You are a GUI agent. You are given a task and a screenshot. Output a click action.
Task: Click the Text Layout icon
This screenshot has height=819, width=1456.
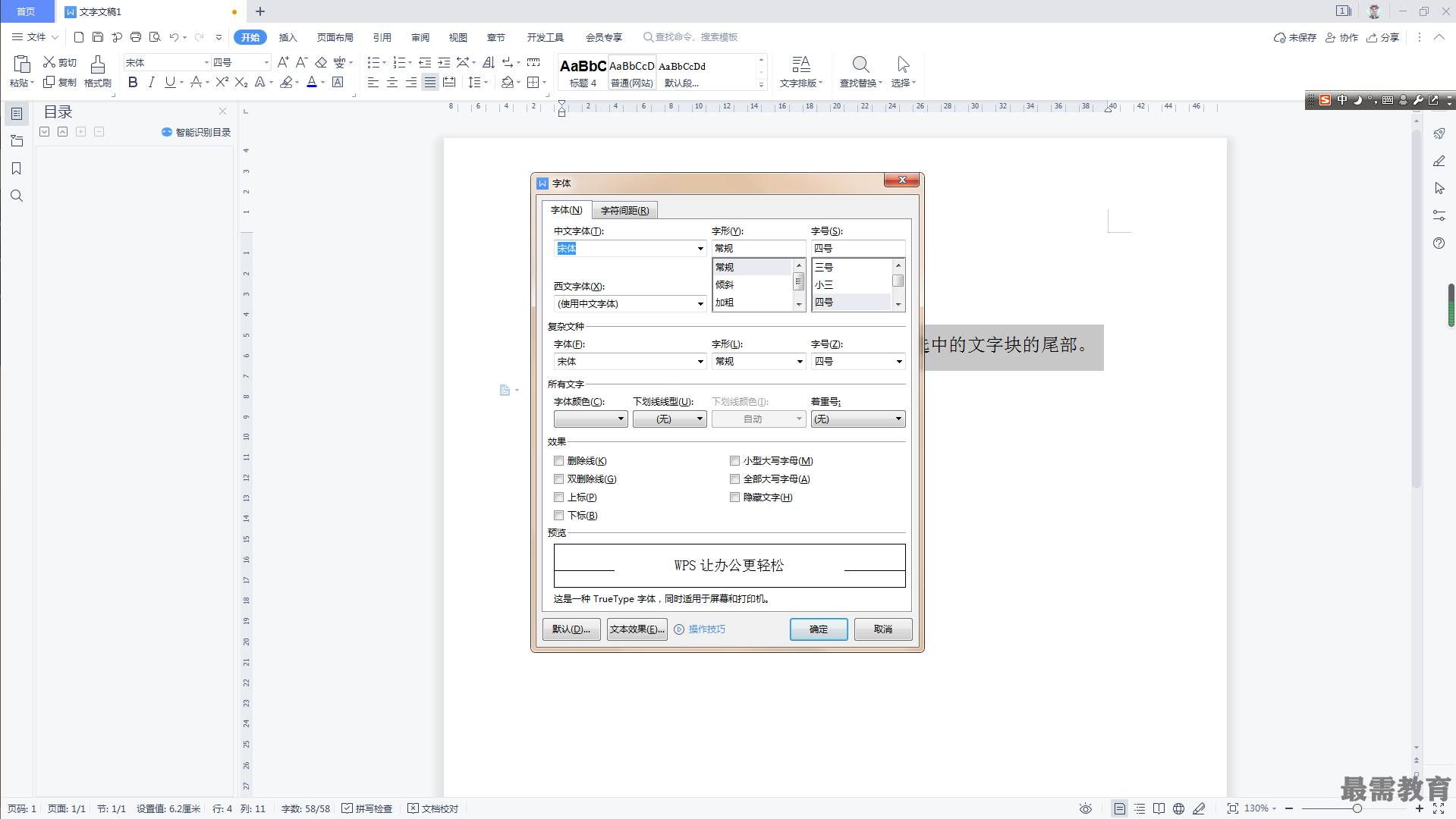click(801, 64)
